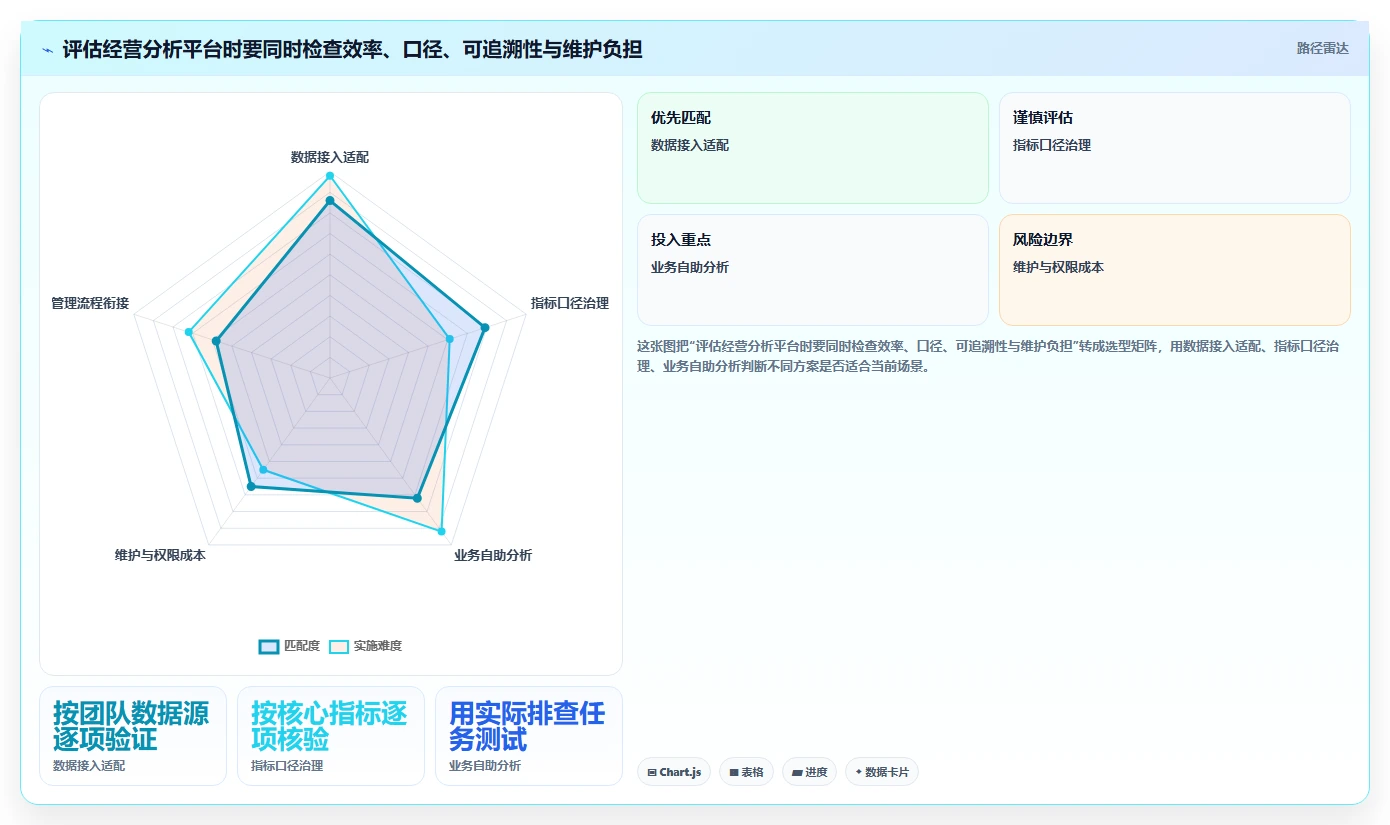Toggle the 匹配度 legend swatch
1390x825 pixels.
click(x=269, y=646)
